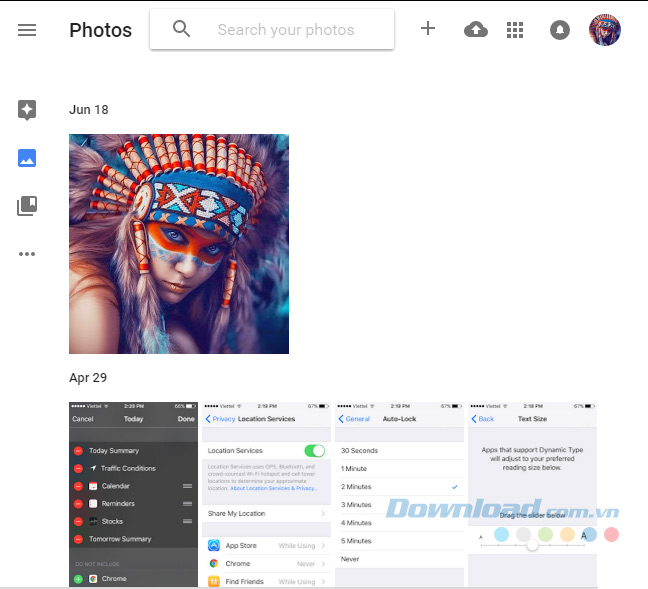
Task: Open the Jun 18 headdress photo
Action: (x=179, y=244)
